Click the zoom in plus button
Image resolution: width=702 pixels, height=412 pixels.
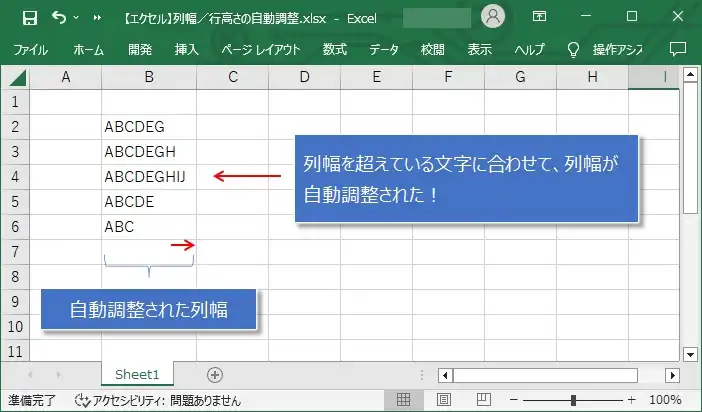click(x=631, y=399)
